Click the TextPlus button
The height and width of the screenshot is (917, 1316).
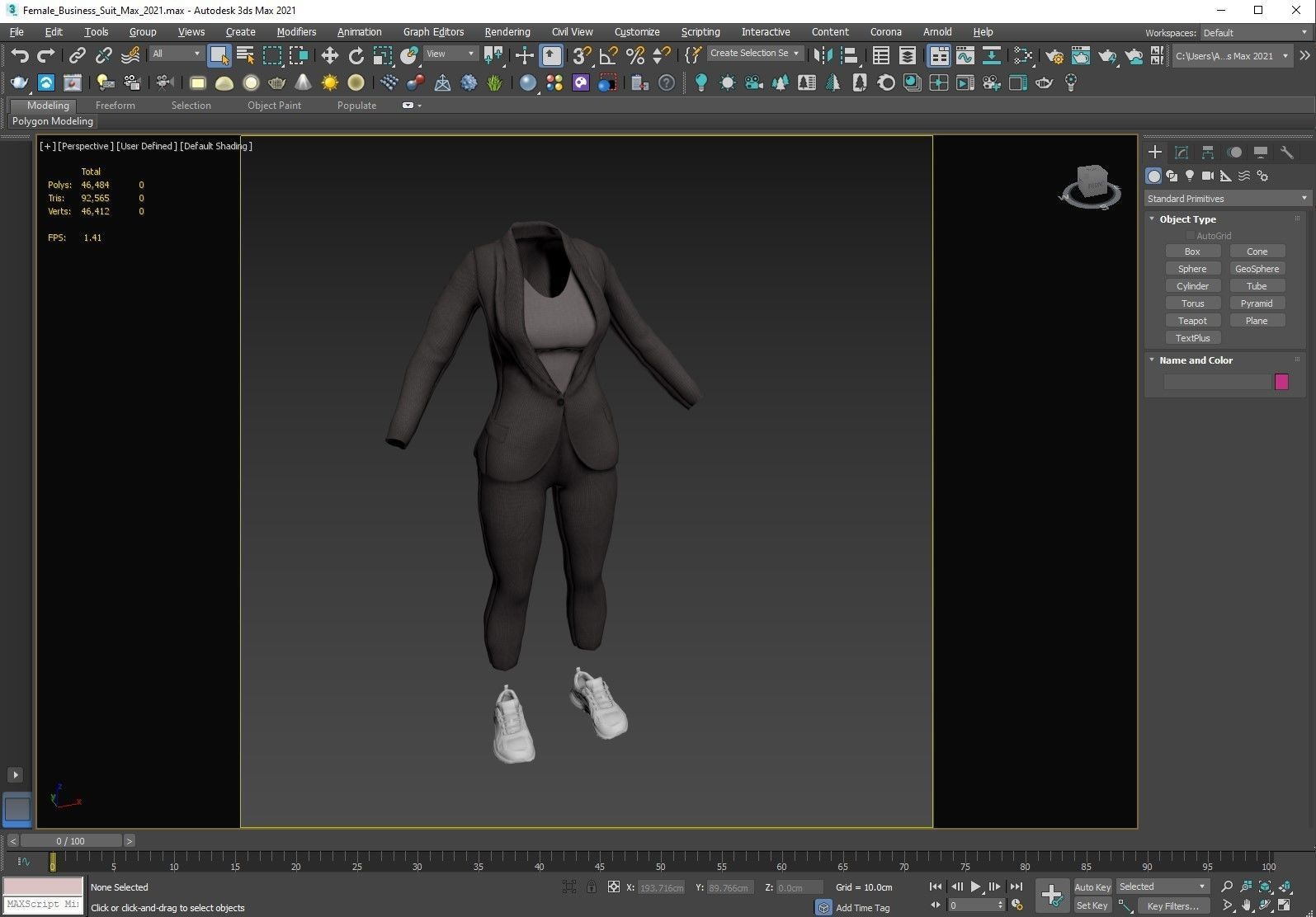coord(1192,338)
